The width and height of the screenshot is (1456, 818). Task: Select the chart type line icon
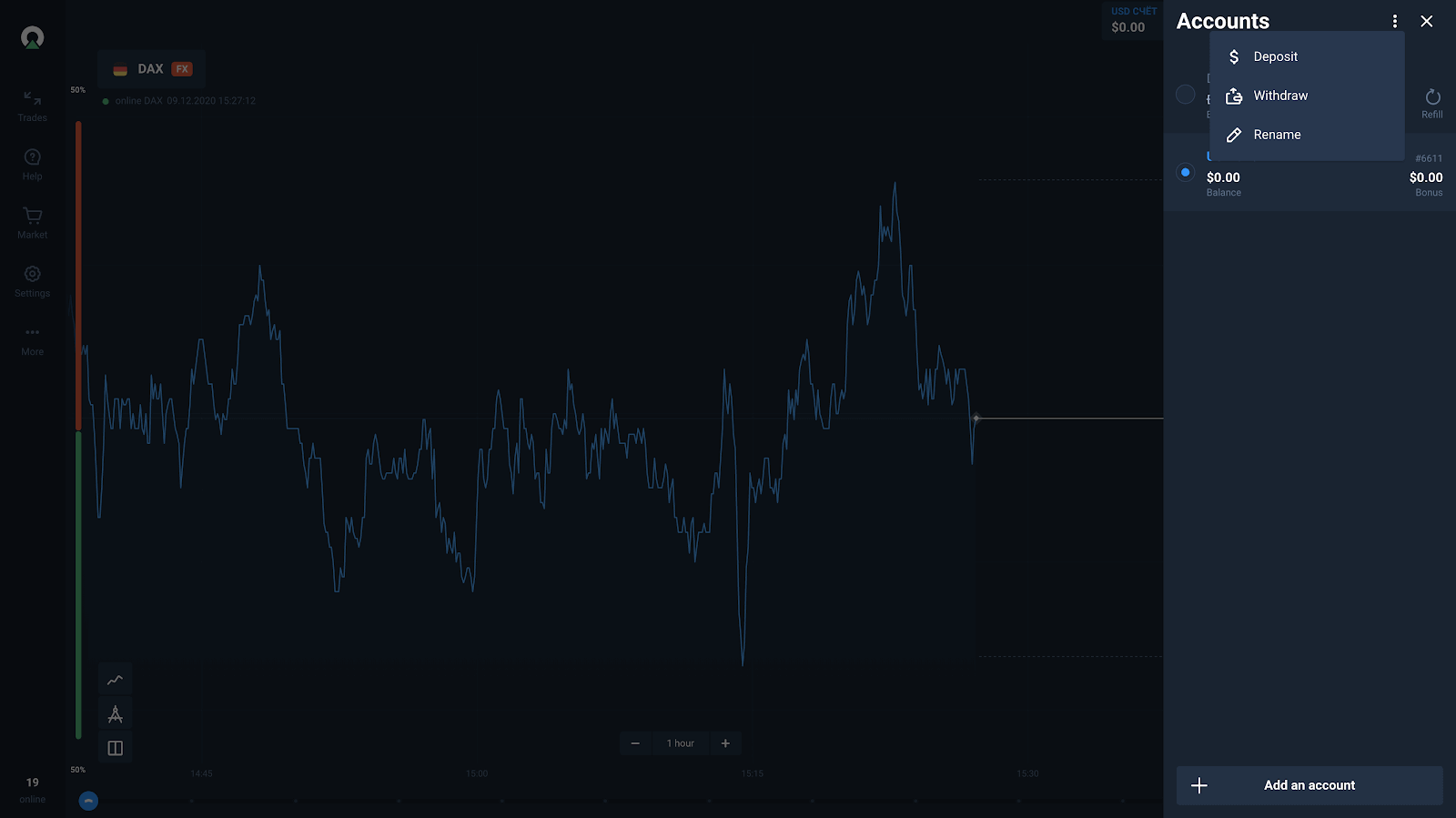[x=116, y=680]
